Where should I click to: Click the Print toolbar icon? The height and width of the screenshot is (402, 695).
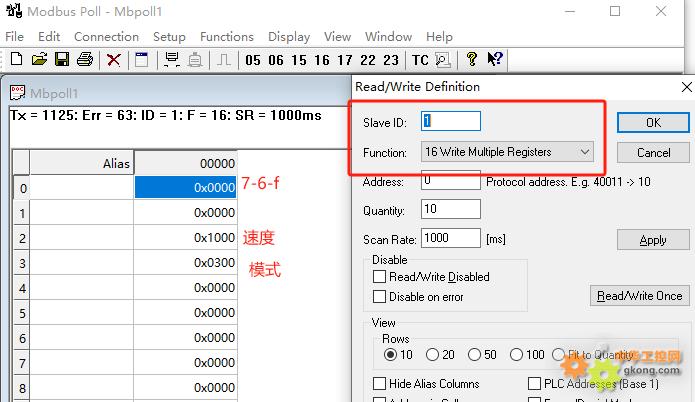tap(85, 59)
